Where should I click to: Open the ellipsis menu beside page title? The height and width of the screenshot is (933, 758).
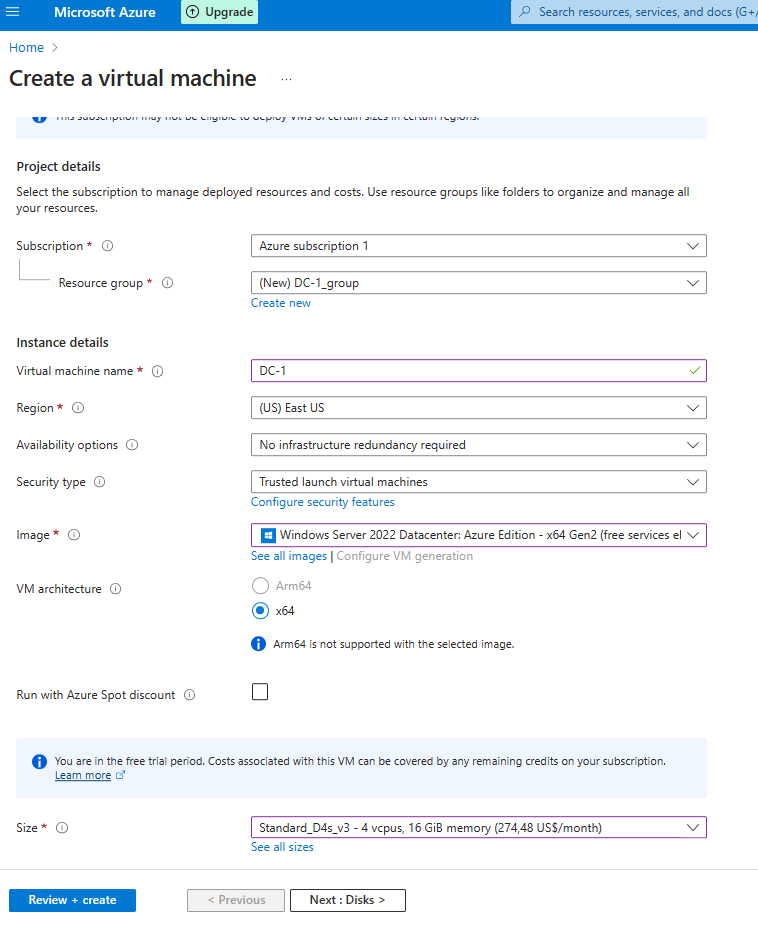pos(285,80)
